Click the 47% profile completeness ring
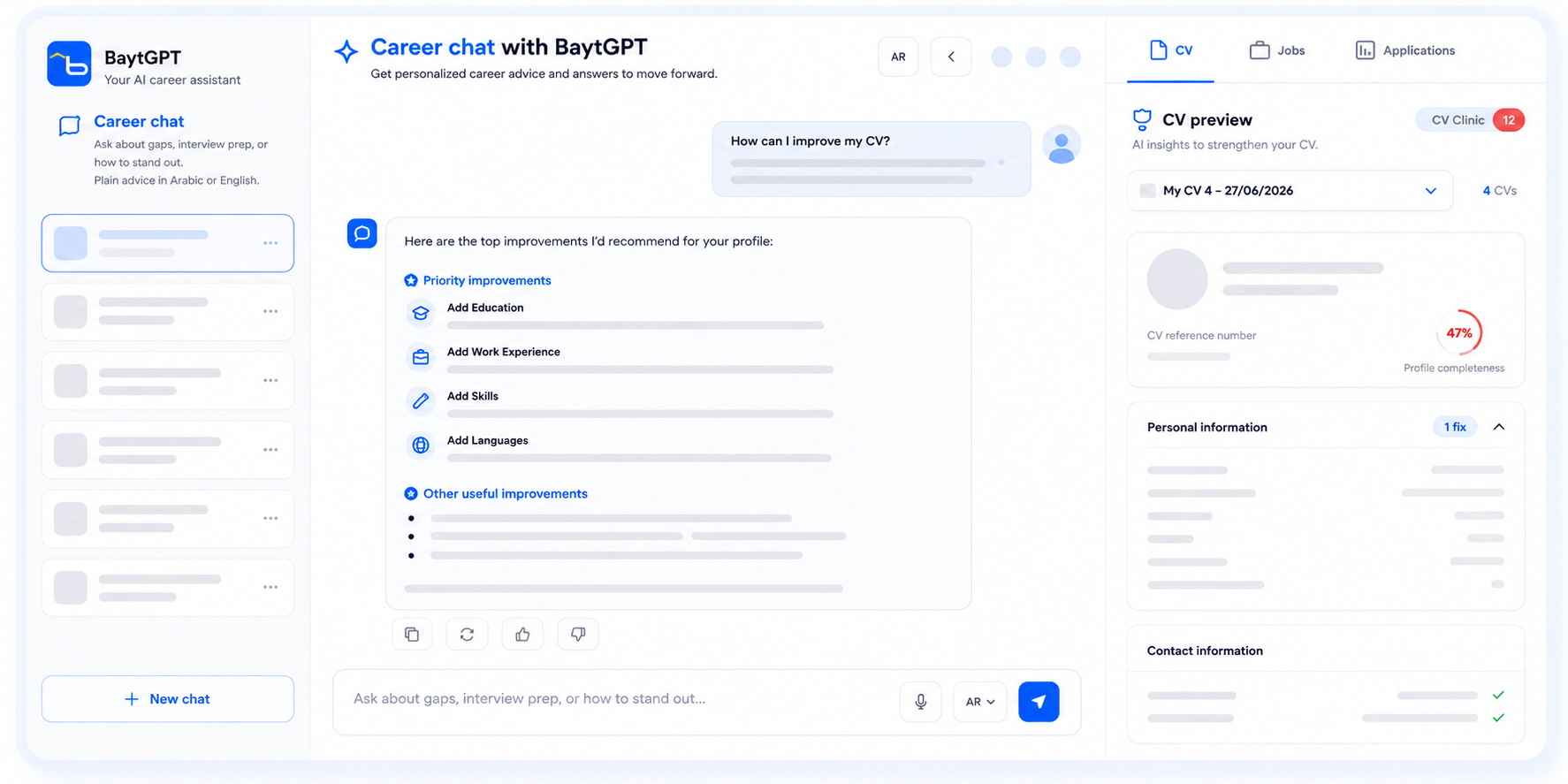Viewport: 1568px width, 784px height. pos(1459,333)
